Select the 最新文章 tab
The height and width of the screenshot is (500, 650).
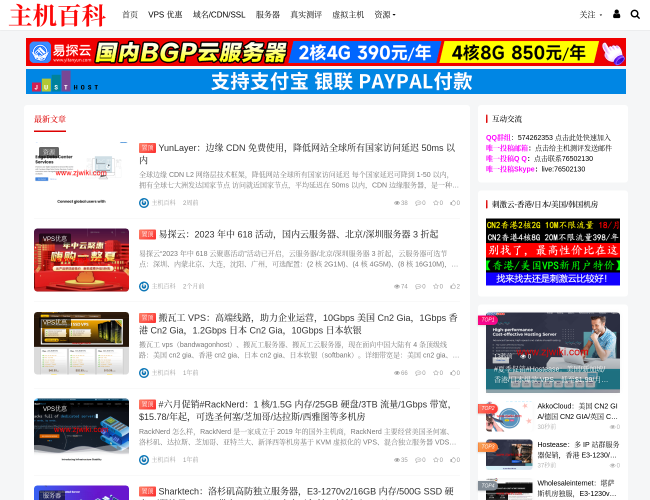coord(50,119)
